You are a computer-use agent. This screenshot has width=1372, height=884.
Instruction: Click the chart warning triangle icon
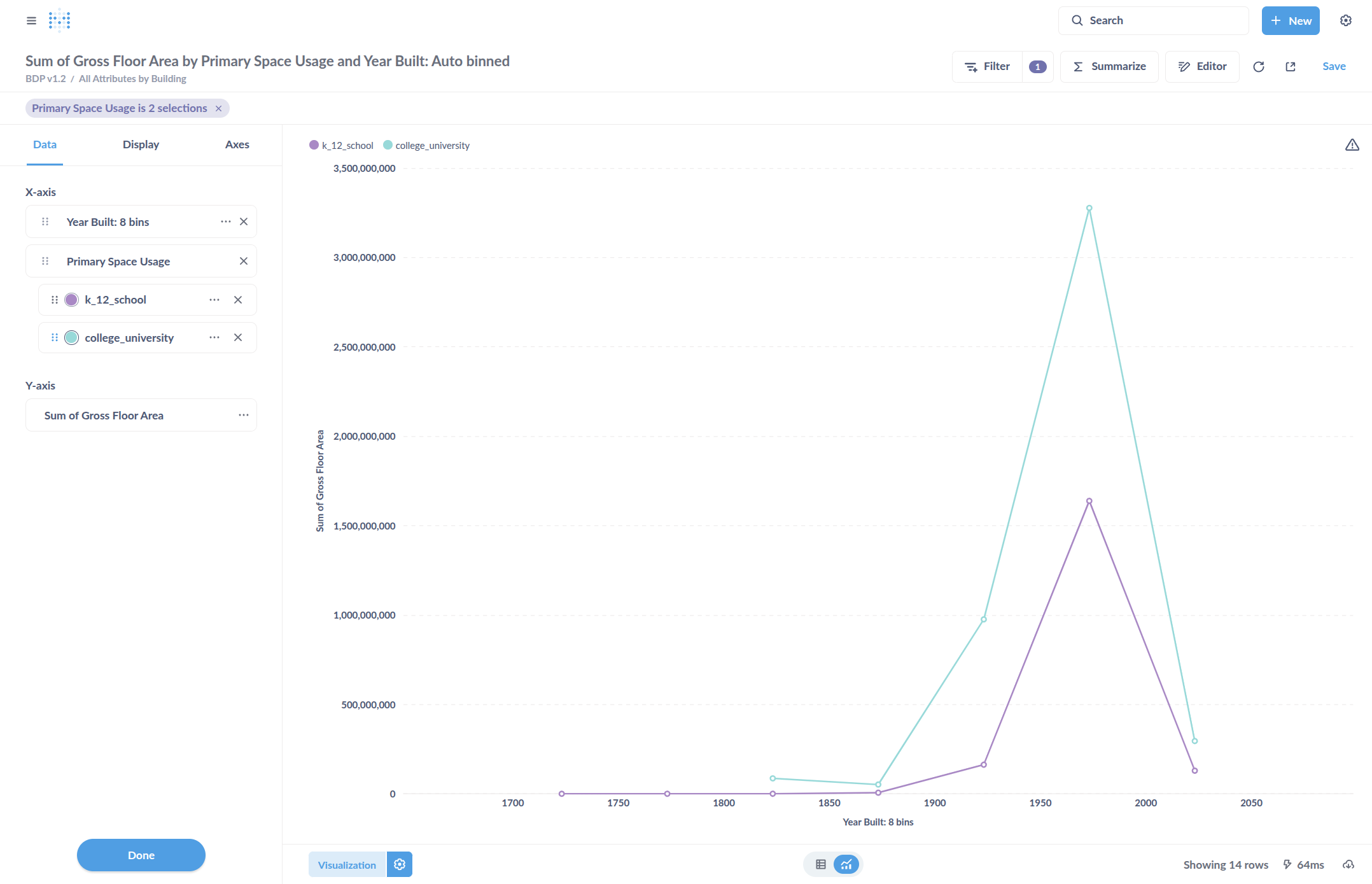pyautogui.click(x=1352, y=145)
